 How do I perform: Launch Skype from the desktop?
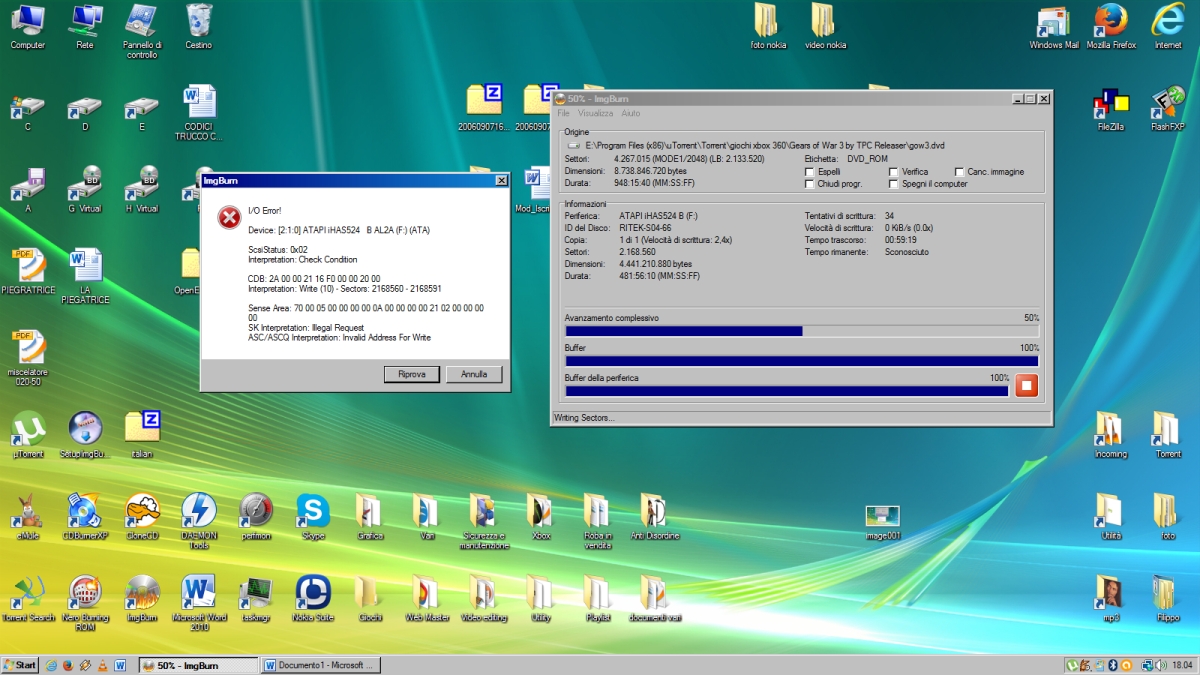[x=313, y=516]
